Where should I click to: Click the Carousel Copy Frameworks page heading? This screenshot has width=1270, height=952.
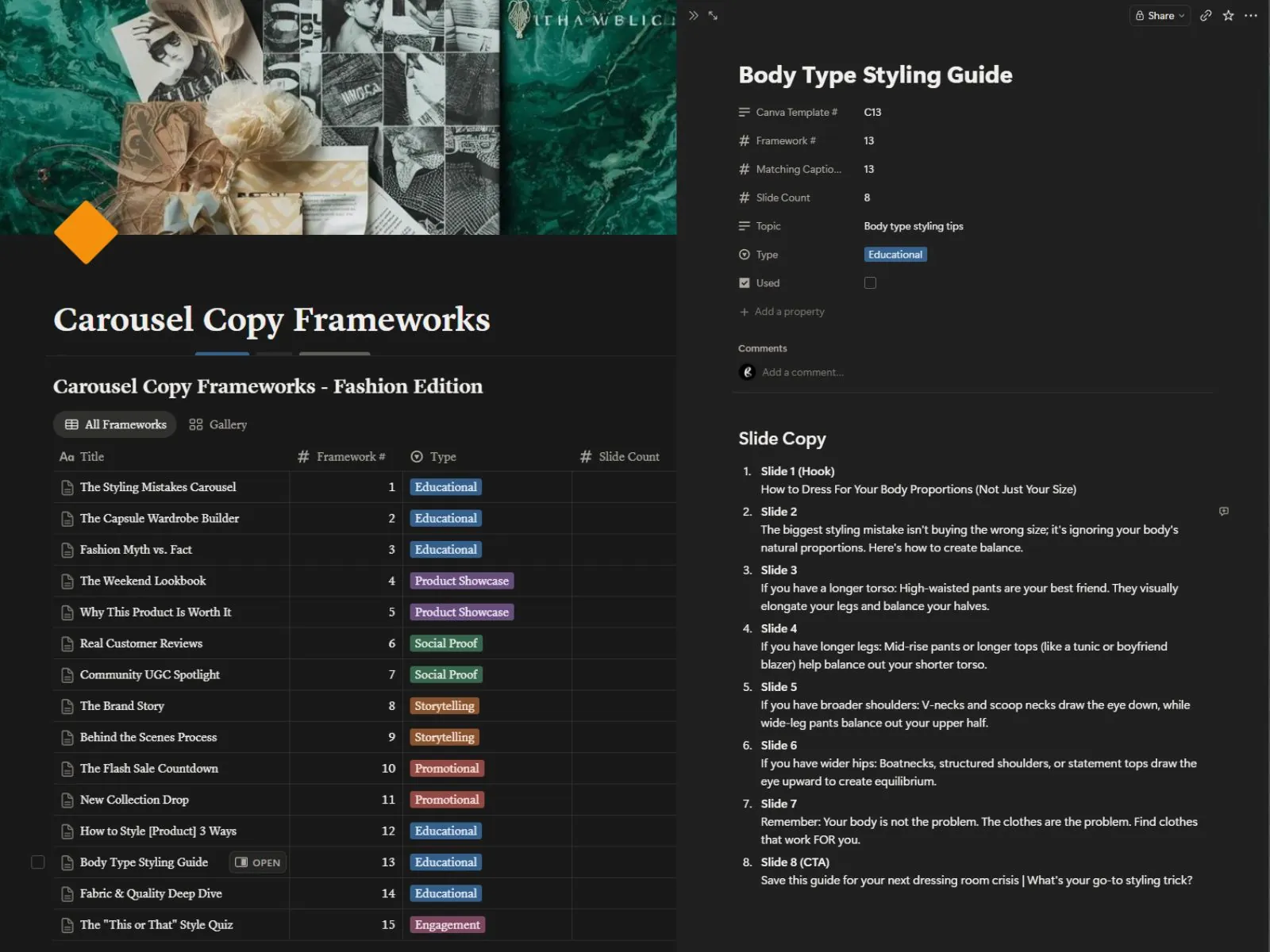[x=271, y=320]
